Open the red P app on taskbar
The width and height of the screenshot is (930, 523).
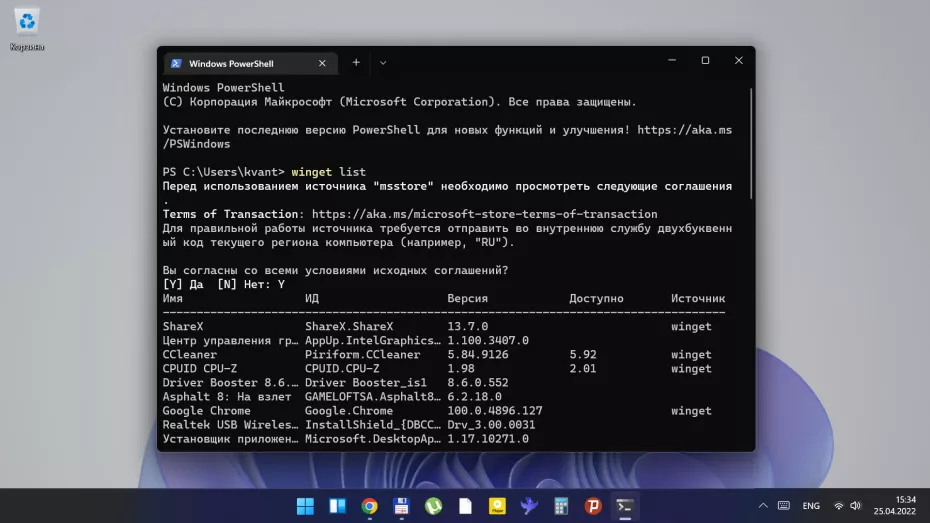[593, 506]
